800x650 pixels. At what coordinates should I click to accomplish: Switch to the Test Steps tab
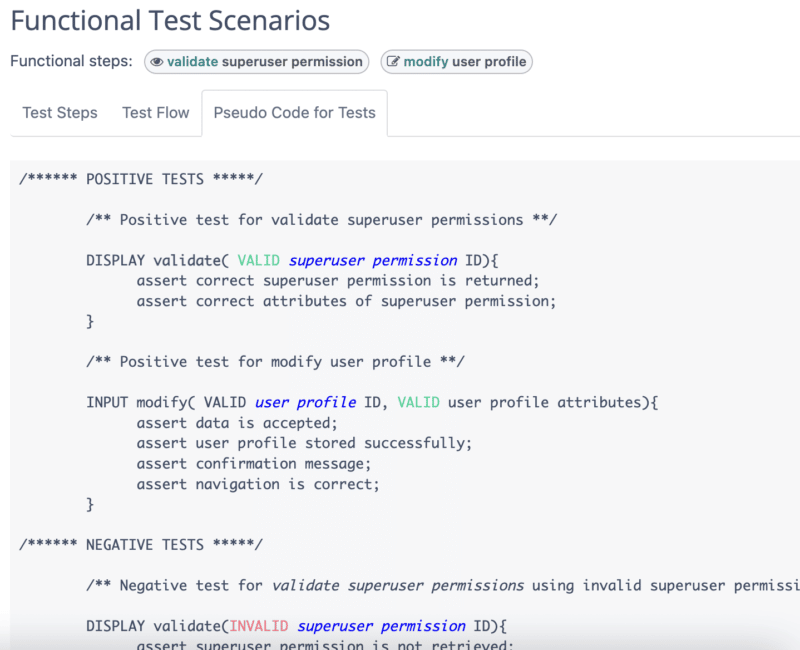[59, 113]
